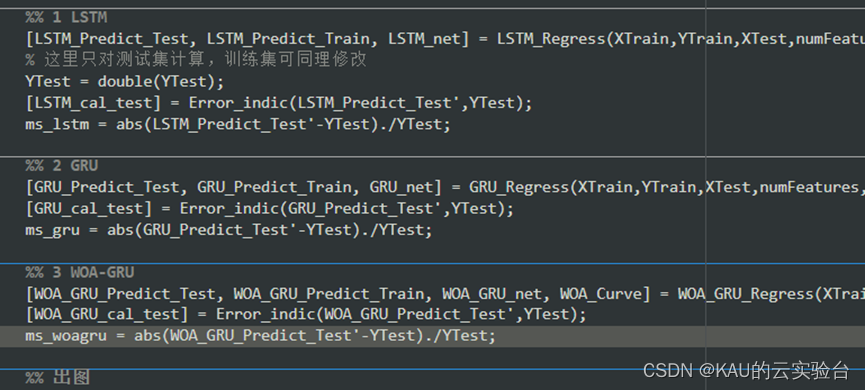Click the GRU_cal_test Error_indic line
The width and height of the screenshot is (865, 390).
click(x=269, y=209)
